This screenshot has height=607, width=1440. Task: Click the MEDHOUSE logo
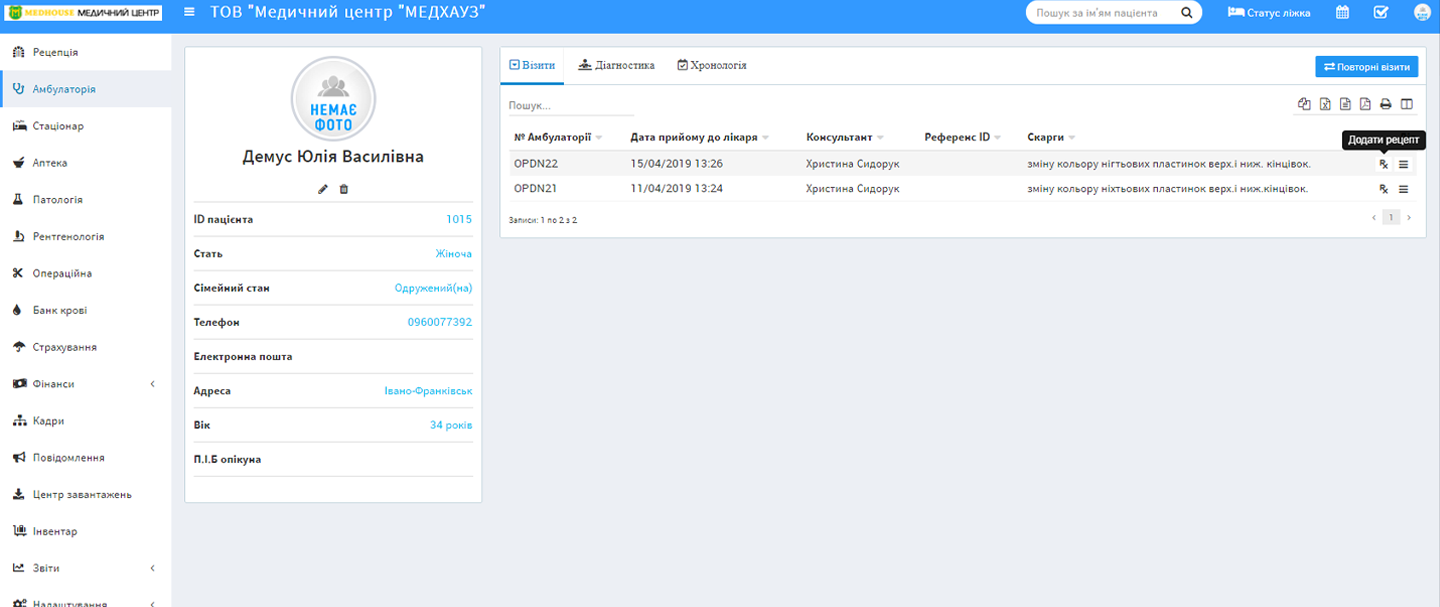coord(85,13)
